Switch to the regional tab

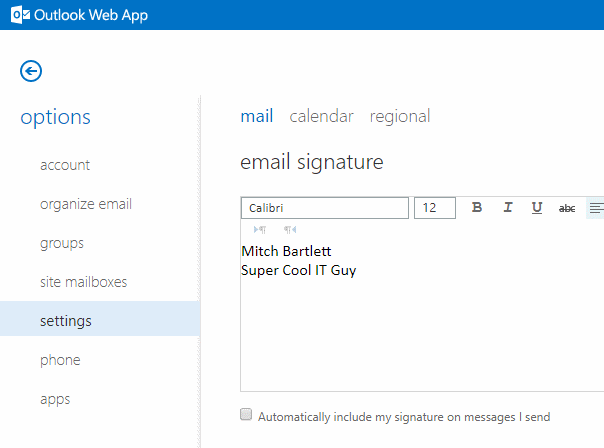pyautogui.click(x=400, y=116)
